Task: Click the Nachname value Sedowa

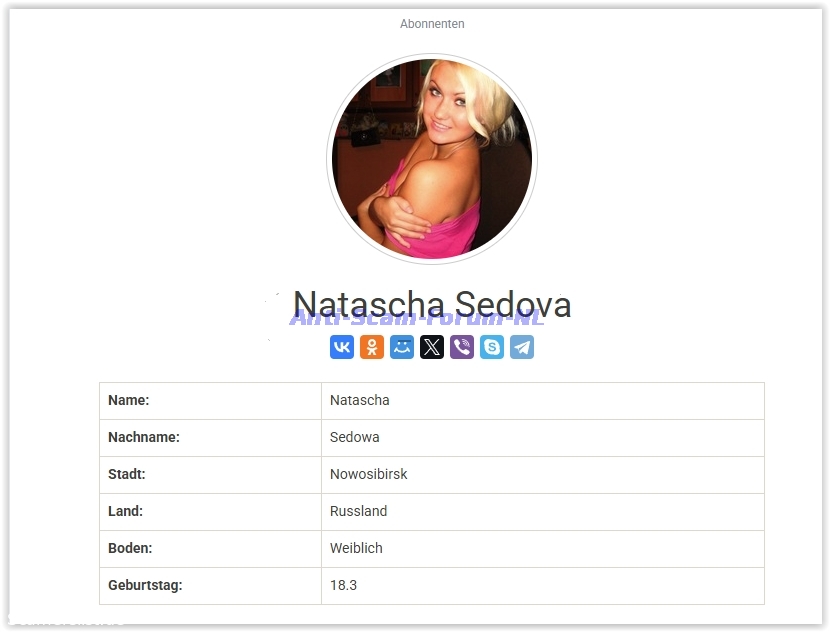Action: tap(354, 437)
